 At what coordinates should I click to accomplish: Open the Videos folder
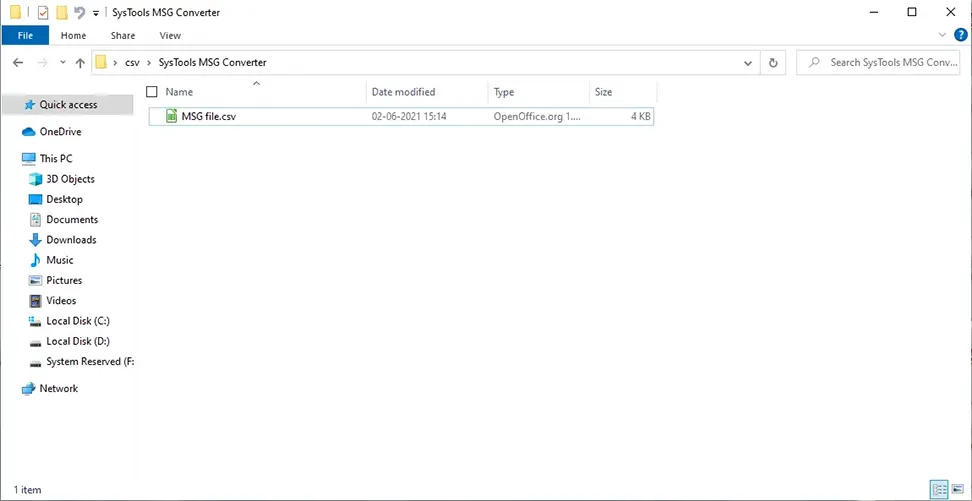(x=61, y=301)
